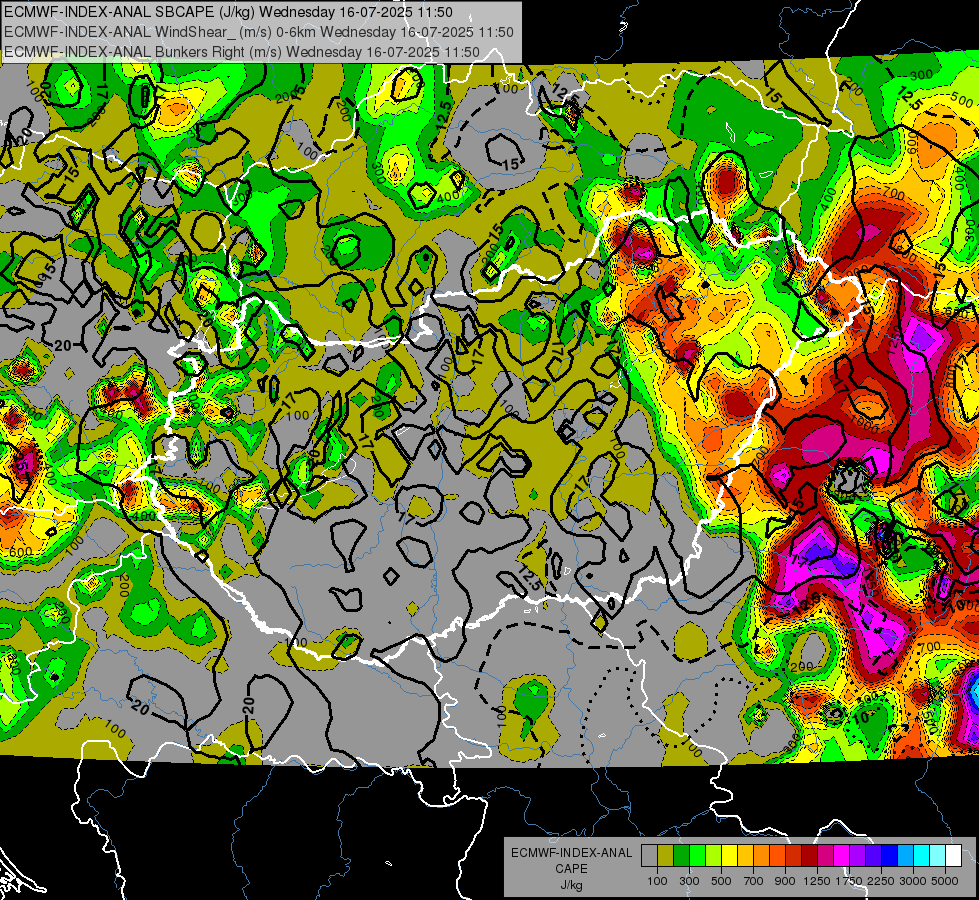
Task: Select the bright green legend swatch
Action: [697, 855]
